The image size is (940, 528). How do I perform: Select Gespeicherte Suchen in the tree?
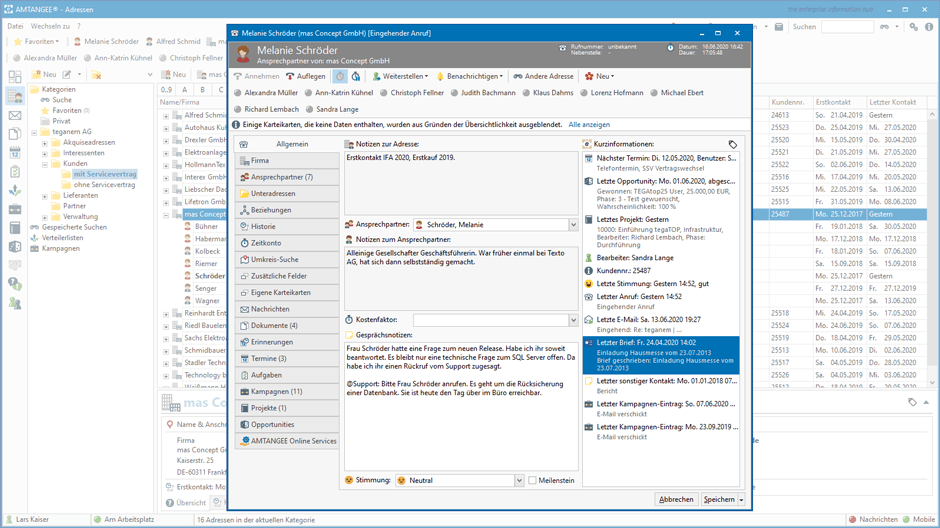(x=68, y=227)
